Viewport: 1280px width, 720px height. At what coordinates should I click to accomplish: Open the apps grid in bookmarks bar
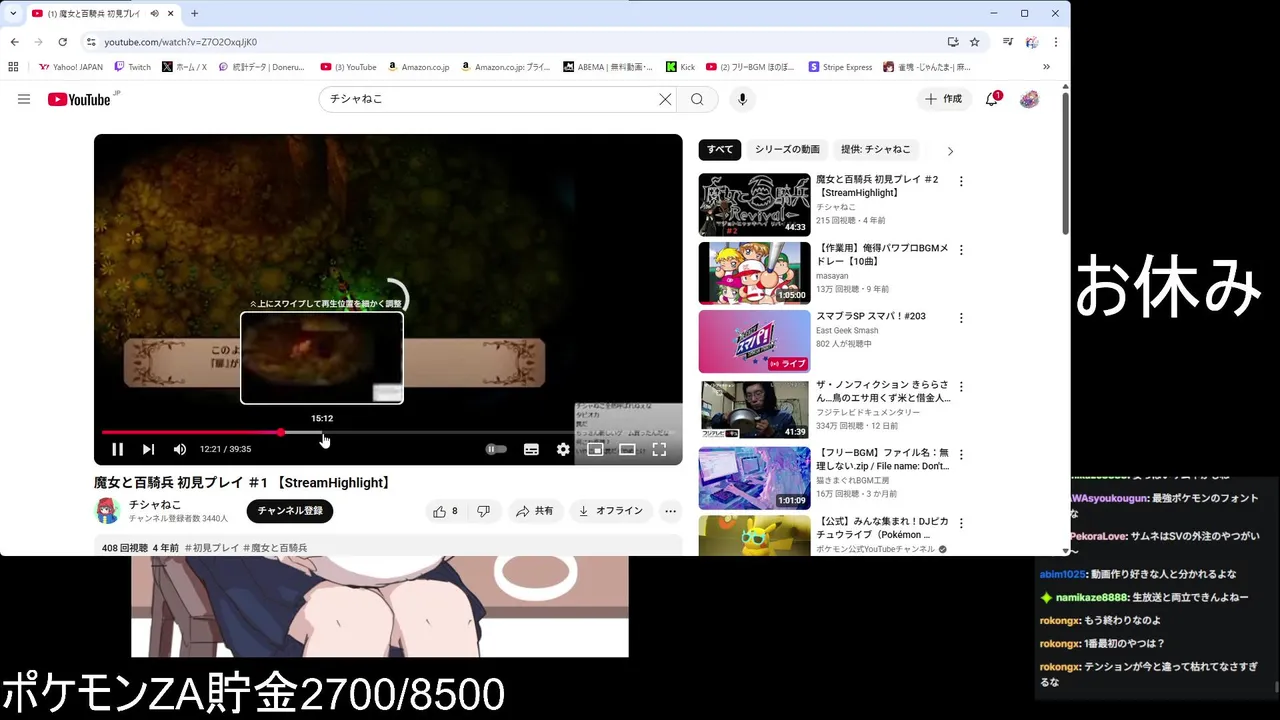[x=13, y=67]
